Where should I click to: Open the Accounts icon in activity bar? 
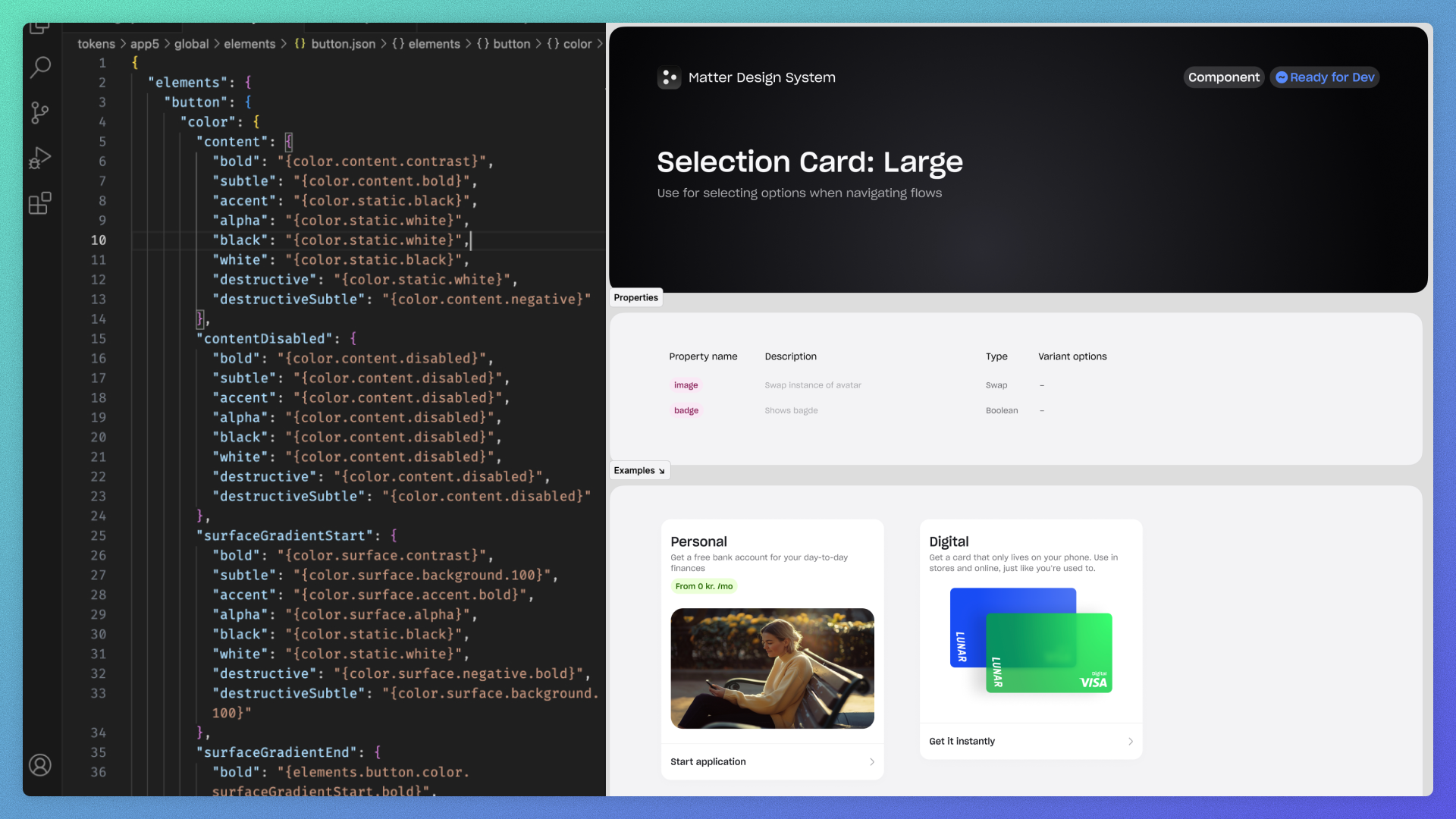click(40, 764)
